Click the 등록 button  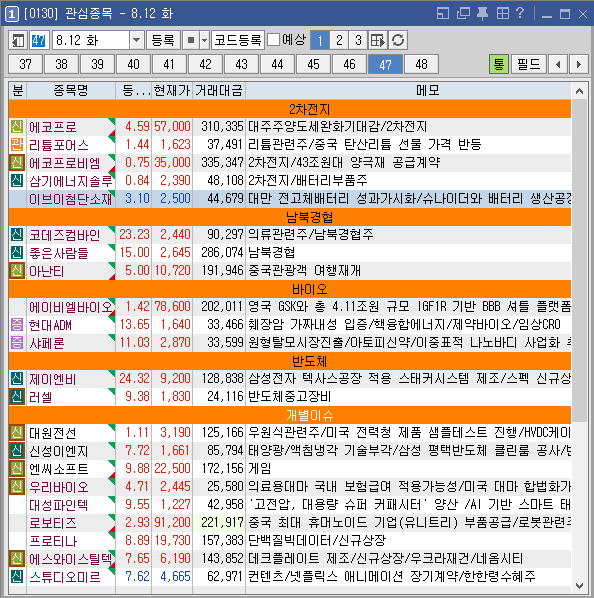click(163, 40)
